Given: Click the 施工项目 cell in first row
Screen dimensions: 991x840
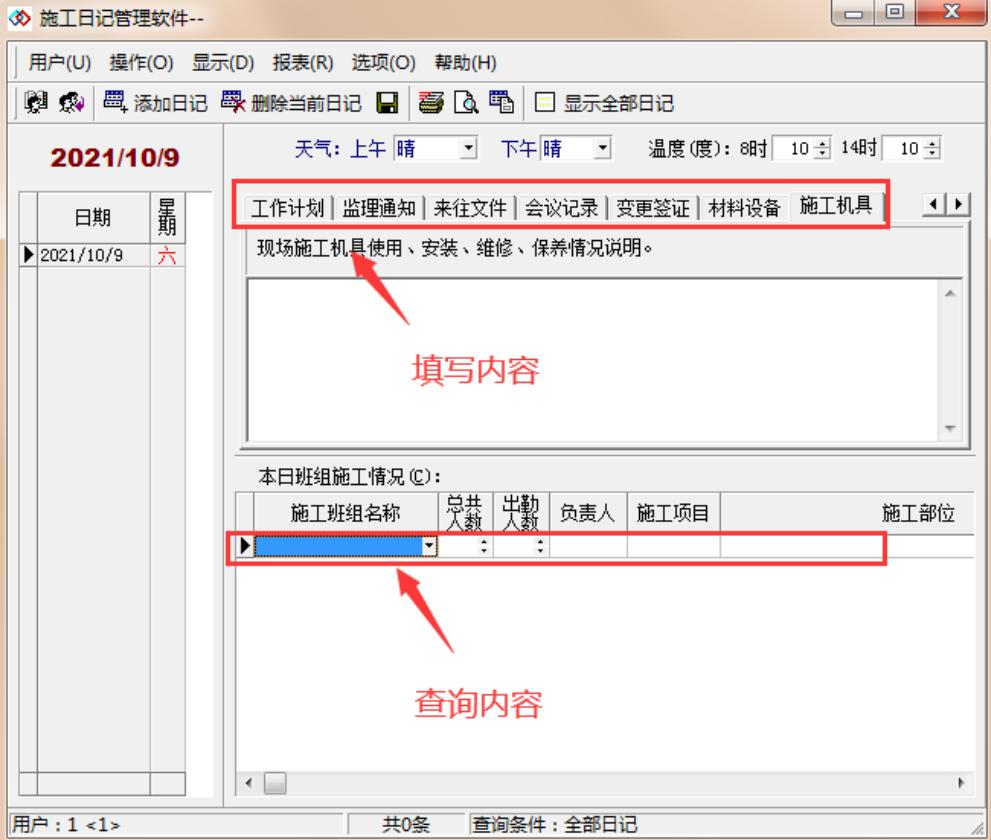Looking at the screenshot, I should 674,546.
